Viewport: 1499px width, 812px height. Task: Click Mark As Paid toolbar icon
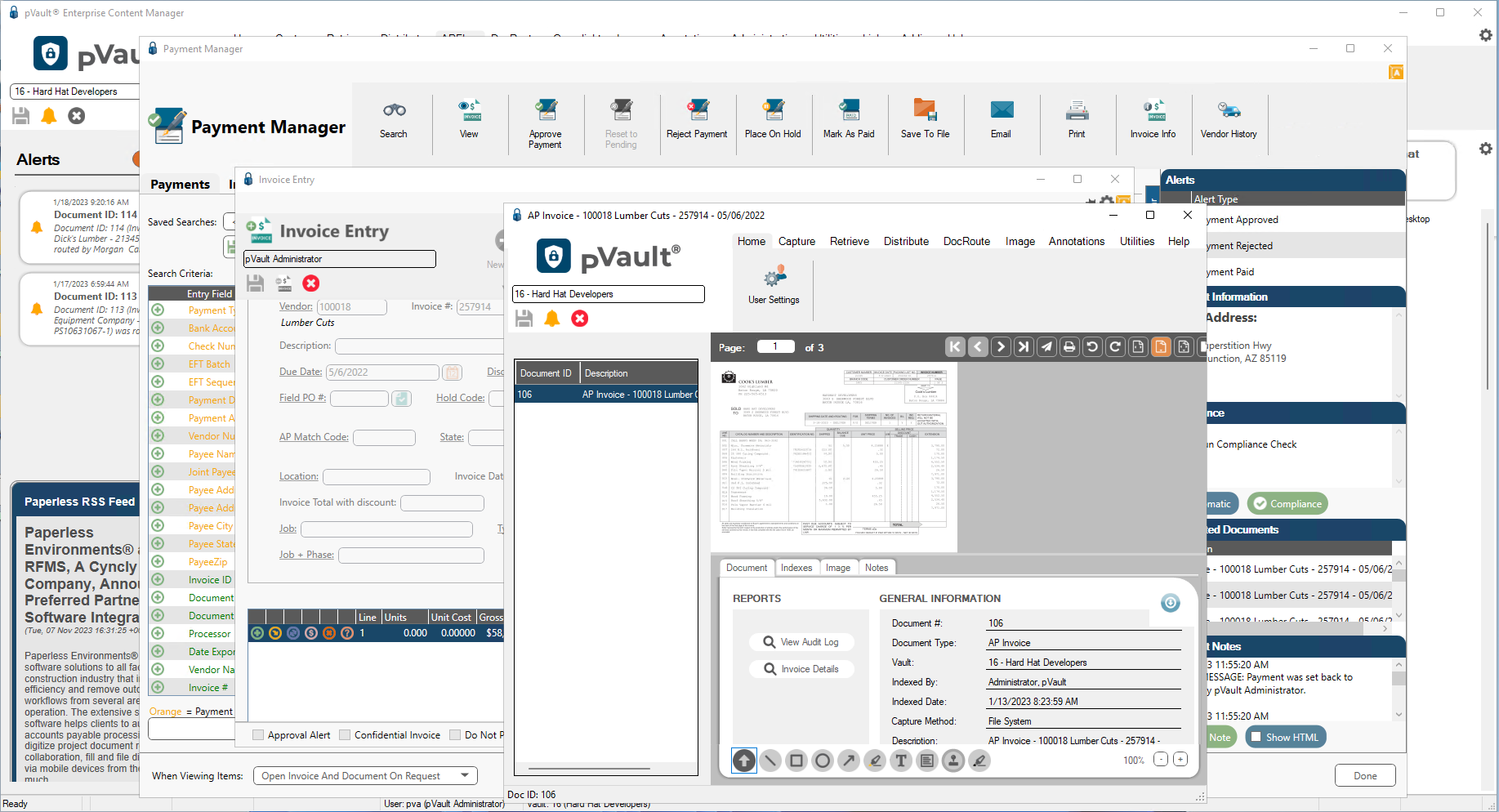849,120
